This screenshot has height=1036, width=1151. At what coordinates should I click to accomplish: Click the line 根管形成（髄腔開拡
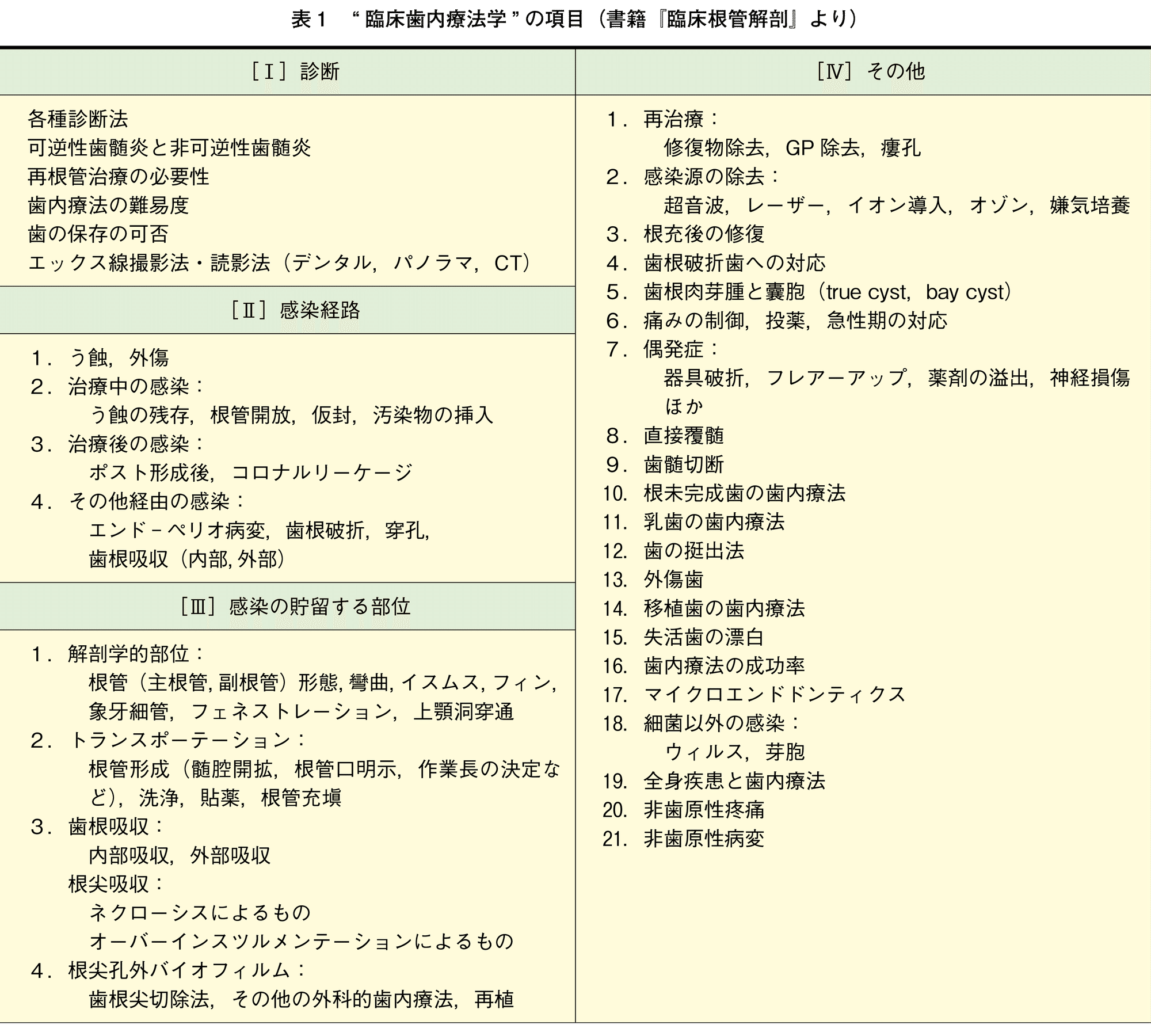325,770
